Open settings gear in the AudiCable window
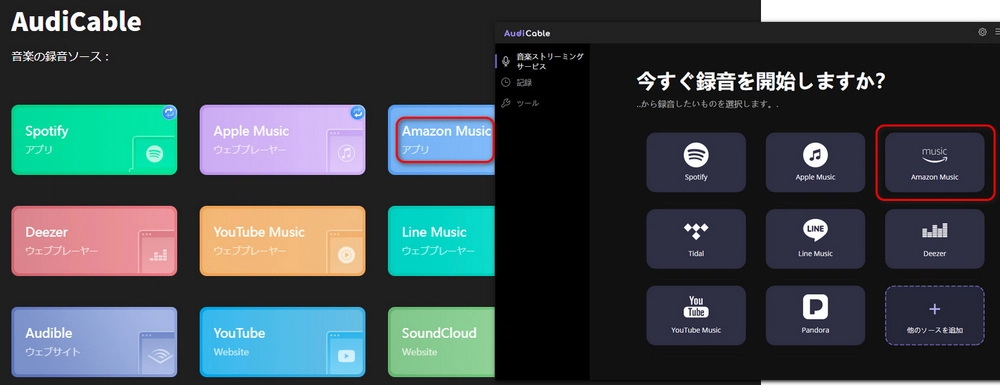Viewport: 1000px width, 385px height. pyautogui.click(x=982, y=32)
